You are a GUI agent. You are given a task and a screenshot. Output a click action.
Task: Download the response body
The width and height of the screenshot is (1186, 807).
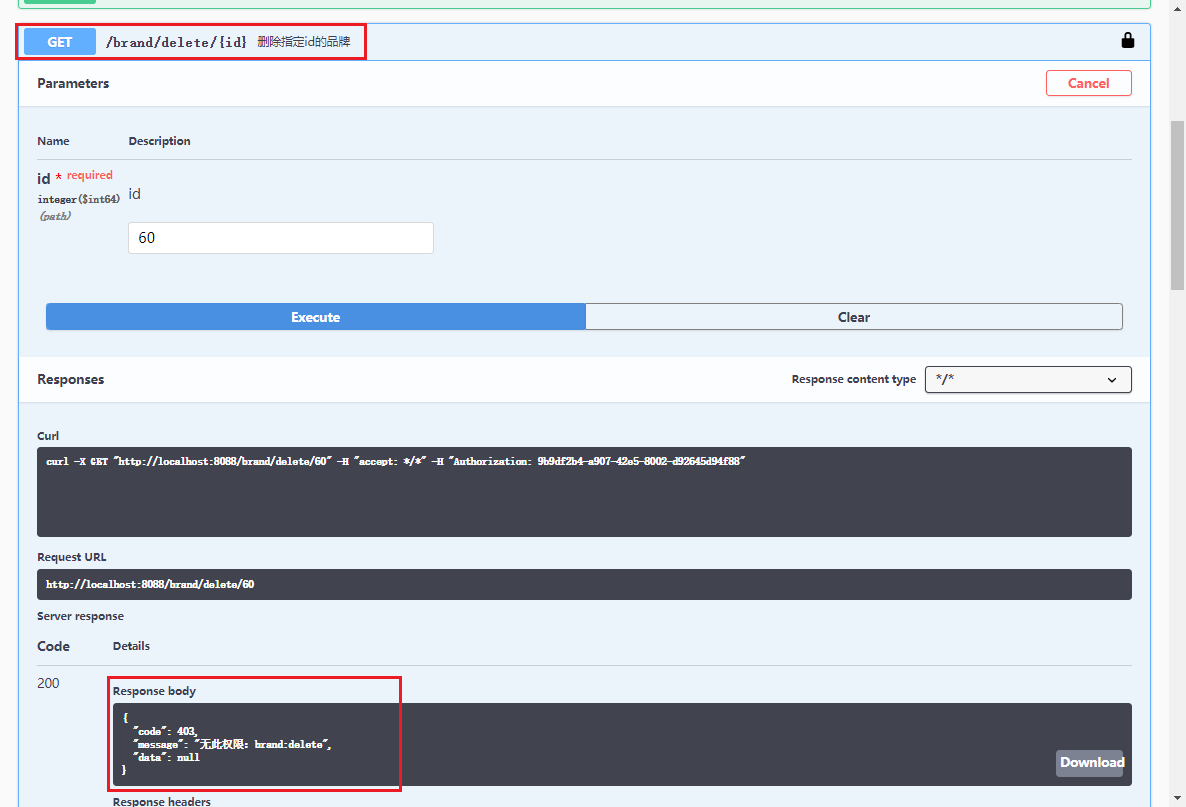pos(1091,762)
